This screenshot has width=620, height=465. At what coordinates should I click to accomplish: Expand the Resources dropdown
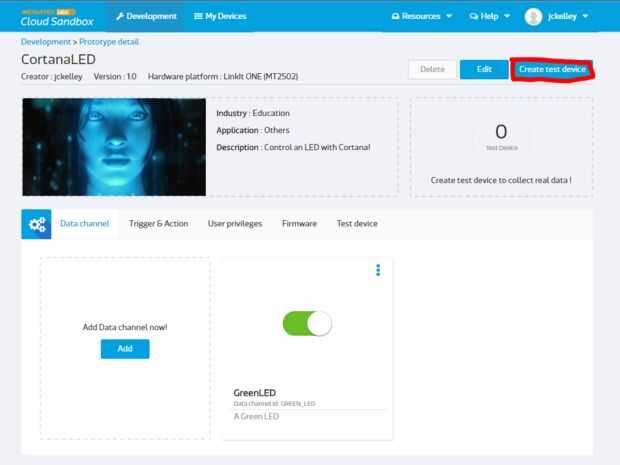tap(422, 16)
